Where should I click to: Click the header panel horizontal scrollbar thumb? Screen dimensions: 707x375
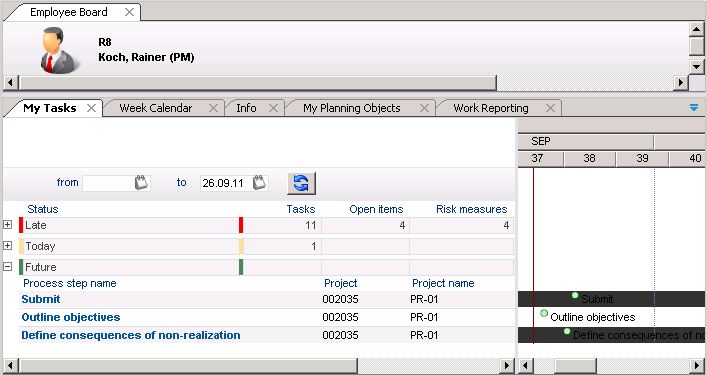pyautogui.click(x=257, y=82)
